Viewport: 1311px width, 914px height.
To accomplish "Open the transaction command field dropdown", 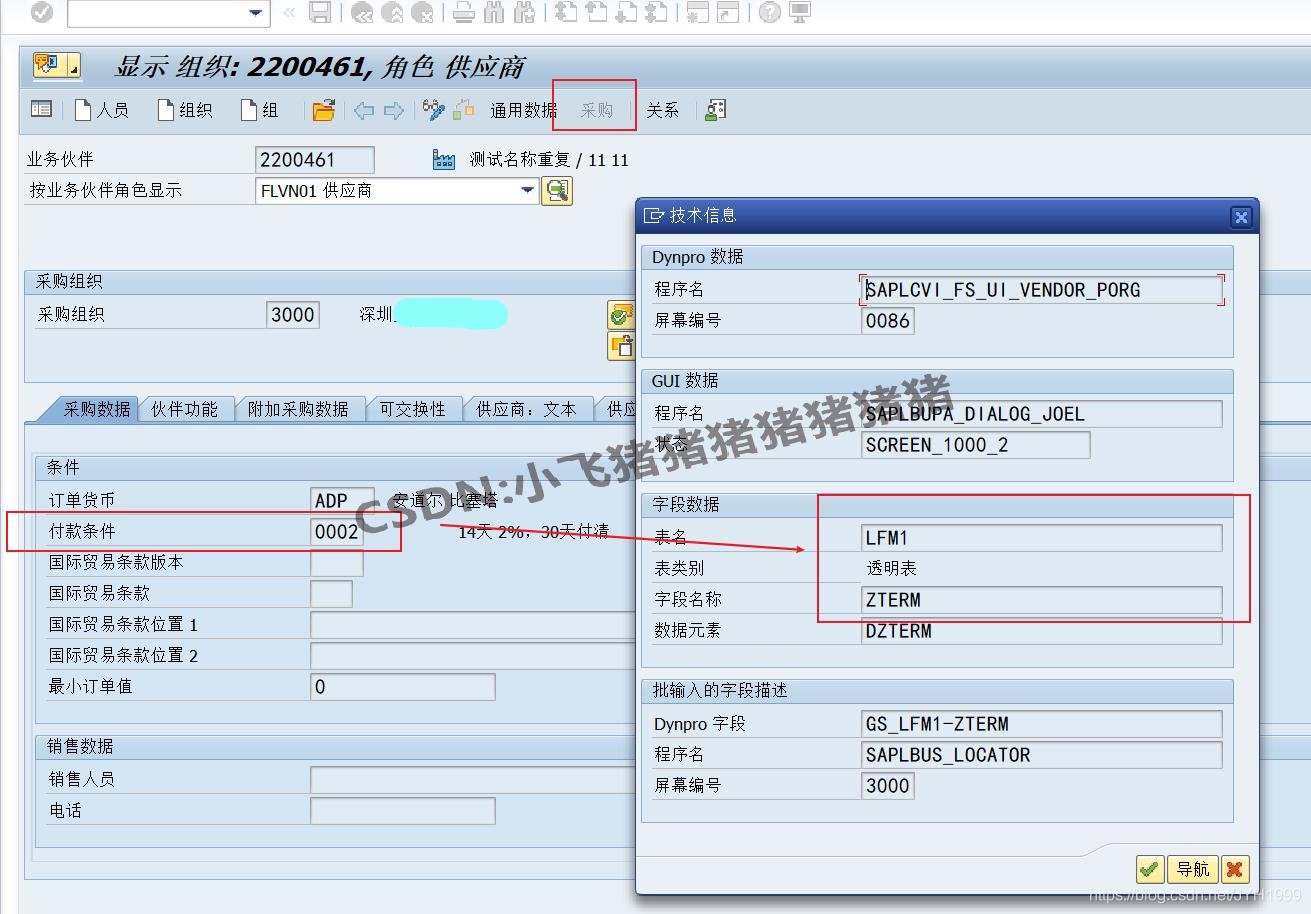I will pyautogui.click(x=256, y=13).
